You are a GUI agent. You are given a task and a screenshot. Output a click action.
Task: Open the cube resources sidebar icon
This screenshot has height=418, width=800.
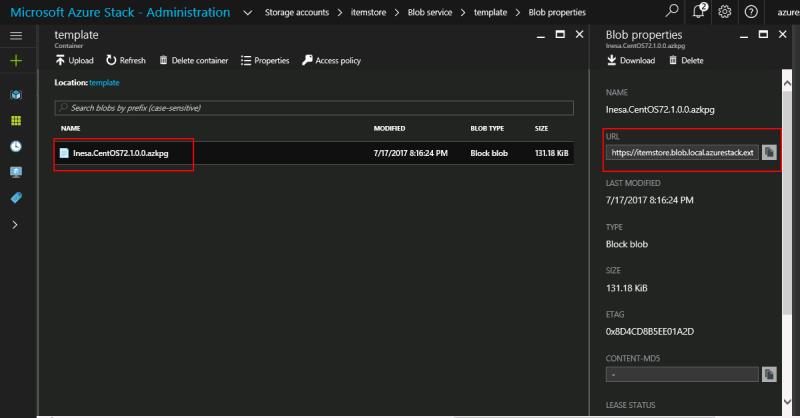pyautogui.click(x=16, y=95)
